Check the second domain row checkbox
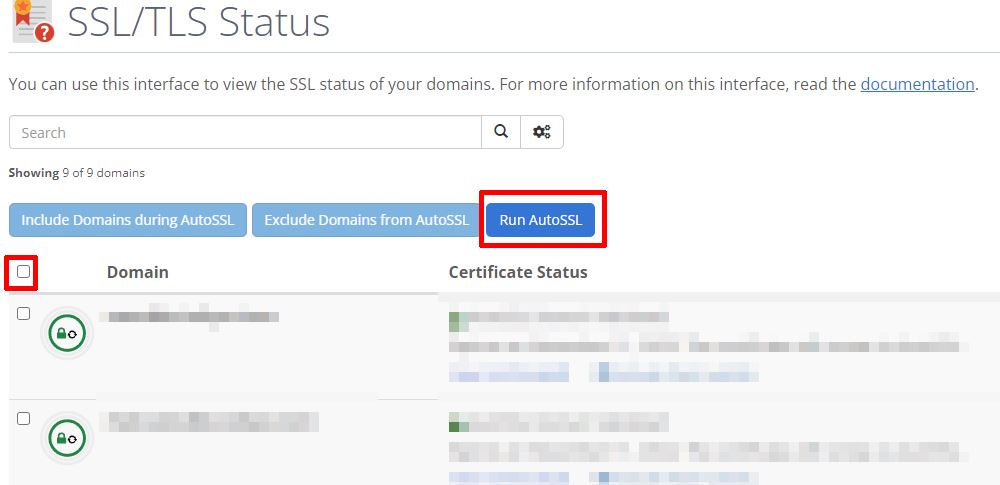Screen dimensions: 1000x485 (24, 419)
